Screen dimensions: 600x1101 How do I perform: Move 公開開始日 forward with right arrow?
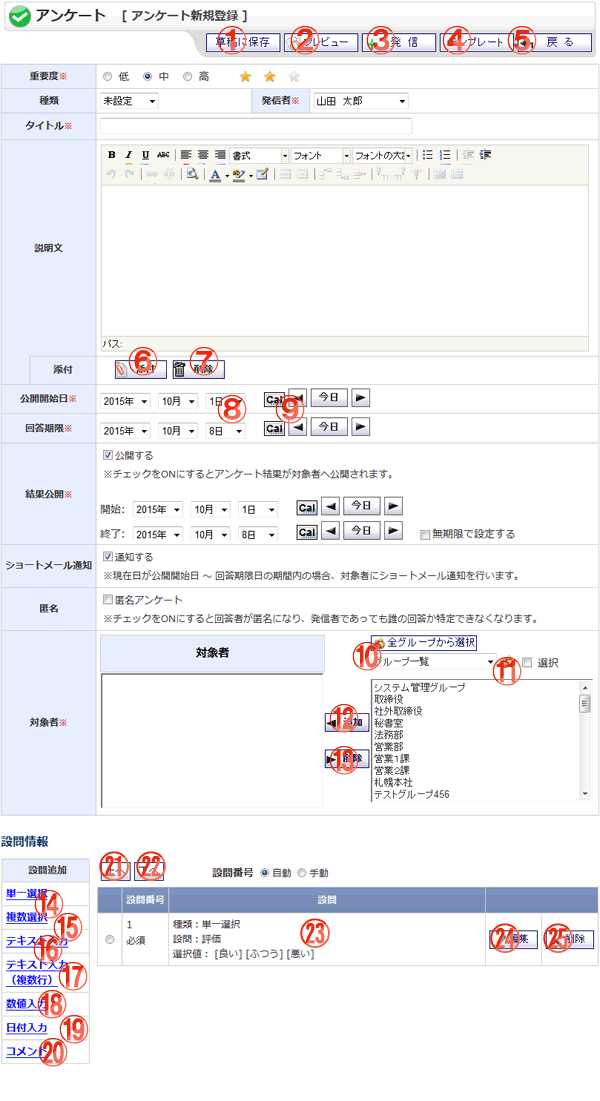pos(361,398)
